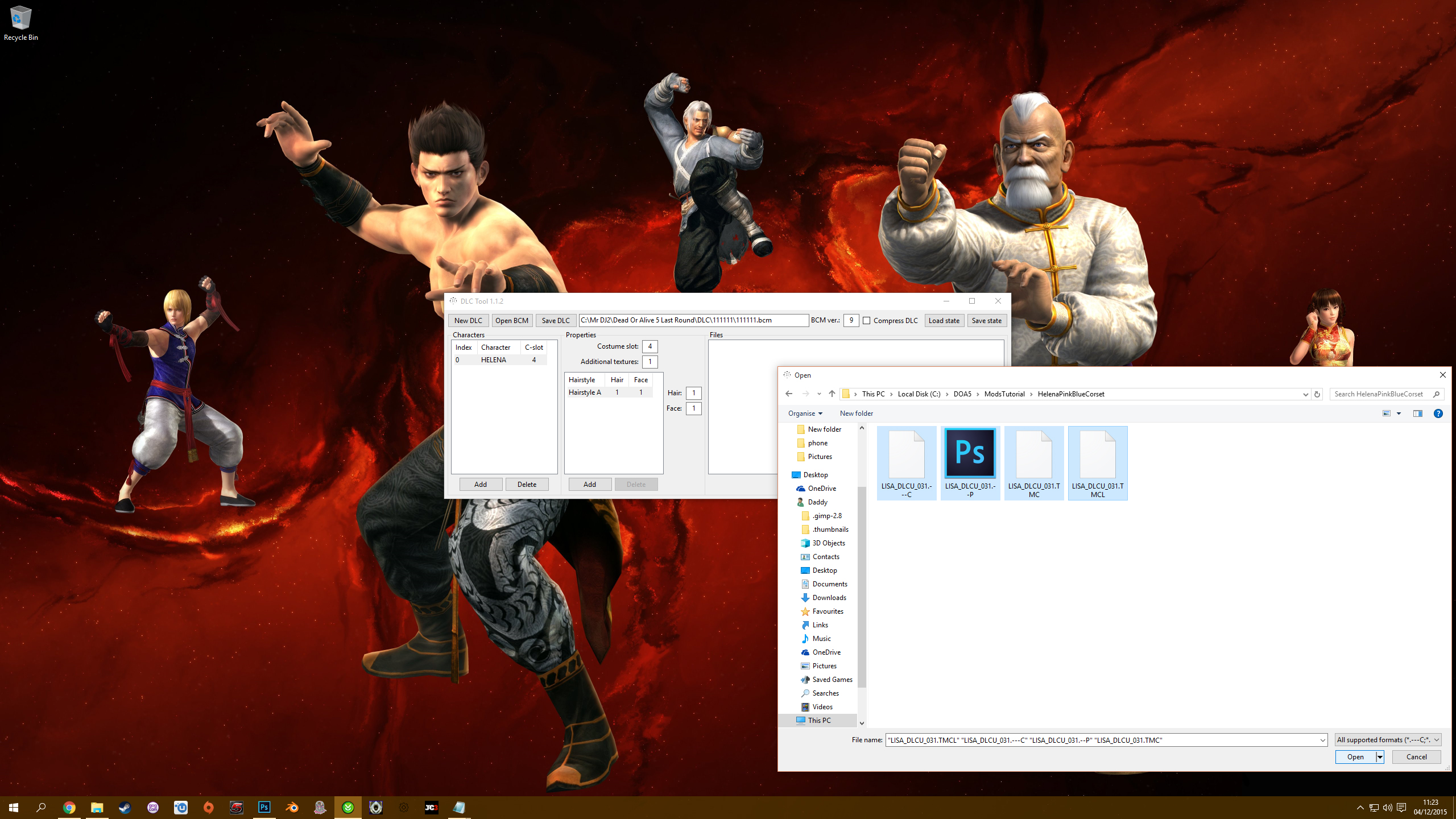
Task: Click the Costume slot input field
Action: 650,346
